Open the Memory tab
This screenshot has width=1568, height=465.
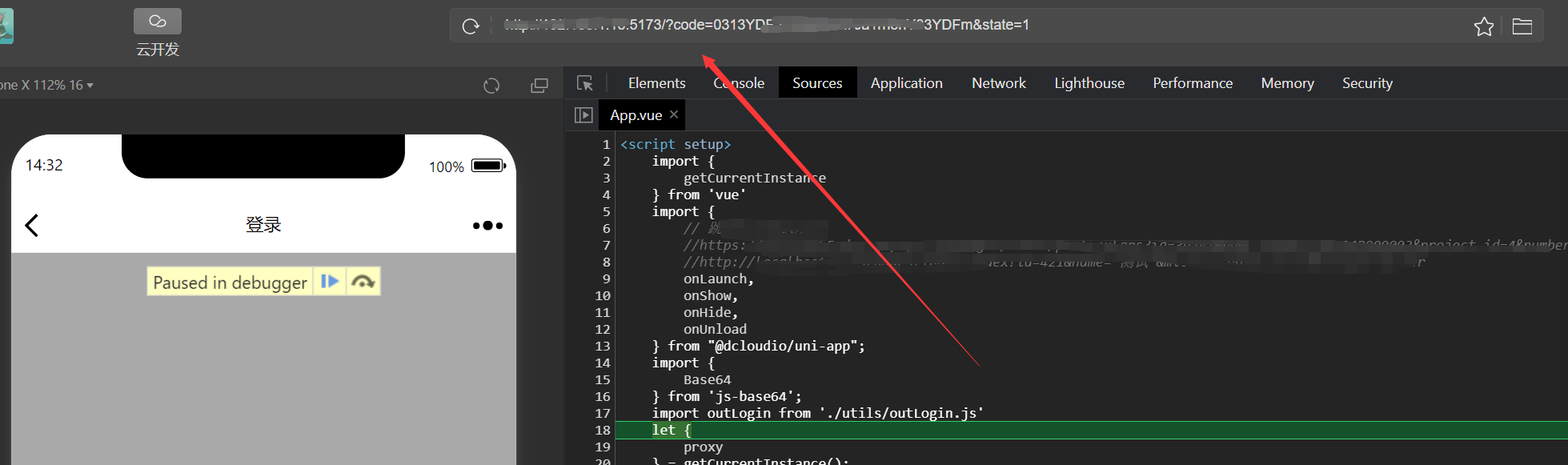point(1287,83)
